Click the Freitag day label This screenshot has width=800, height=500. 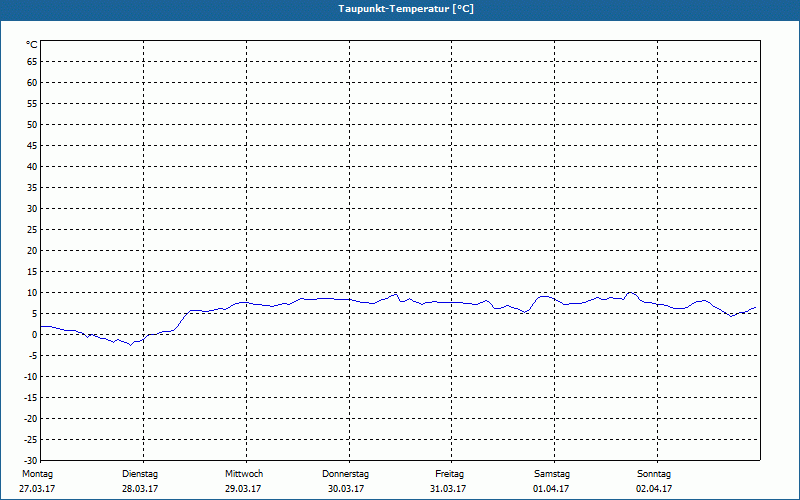click(x=449, y=474)
